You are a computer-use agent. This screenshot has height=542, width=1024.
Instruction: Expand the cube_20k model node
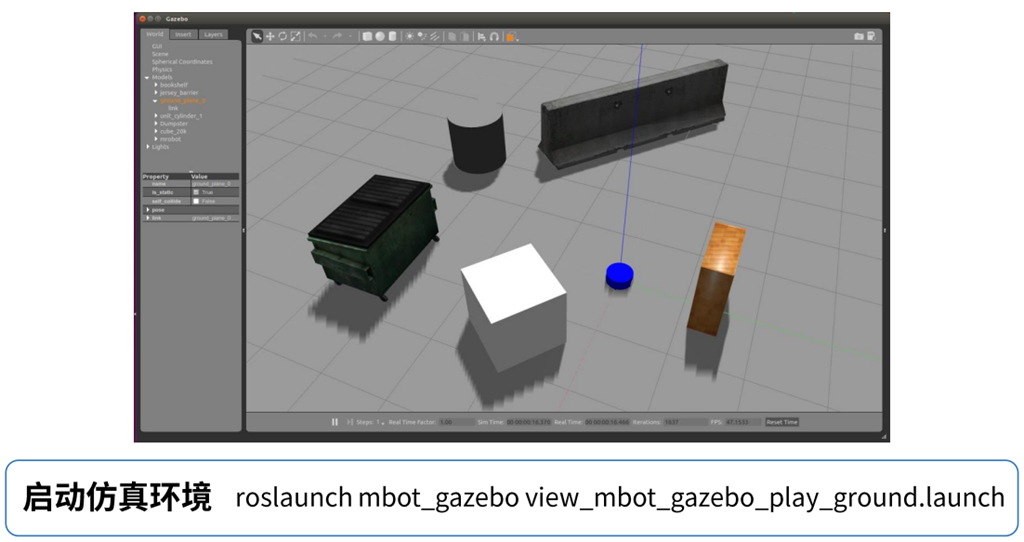[x=155, y=131]
